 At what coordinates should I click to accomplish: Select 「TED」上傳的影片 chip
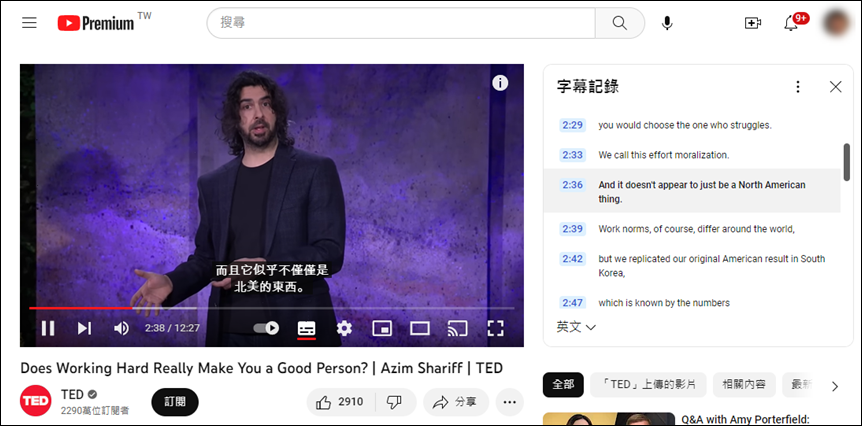click(648, 385)
